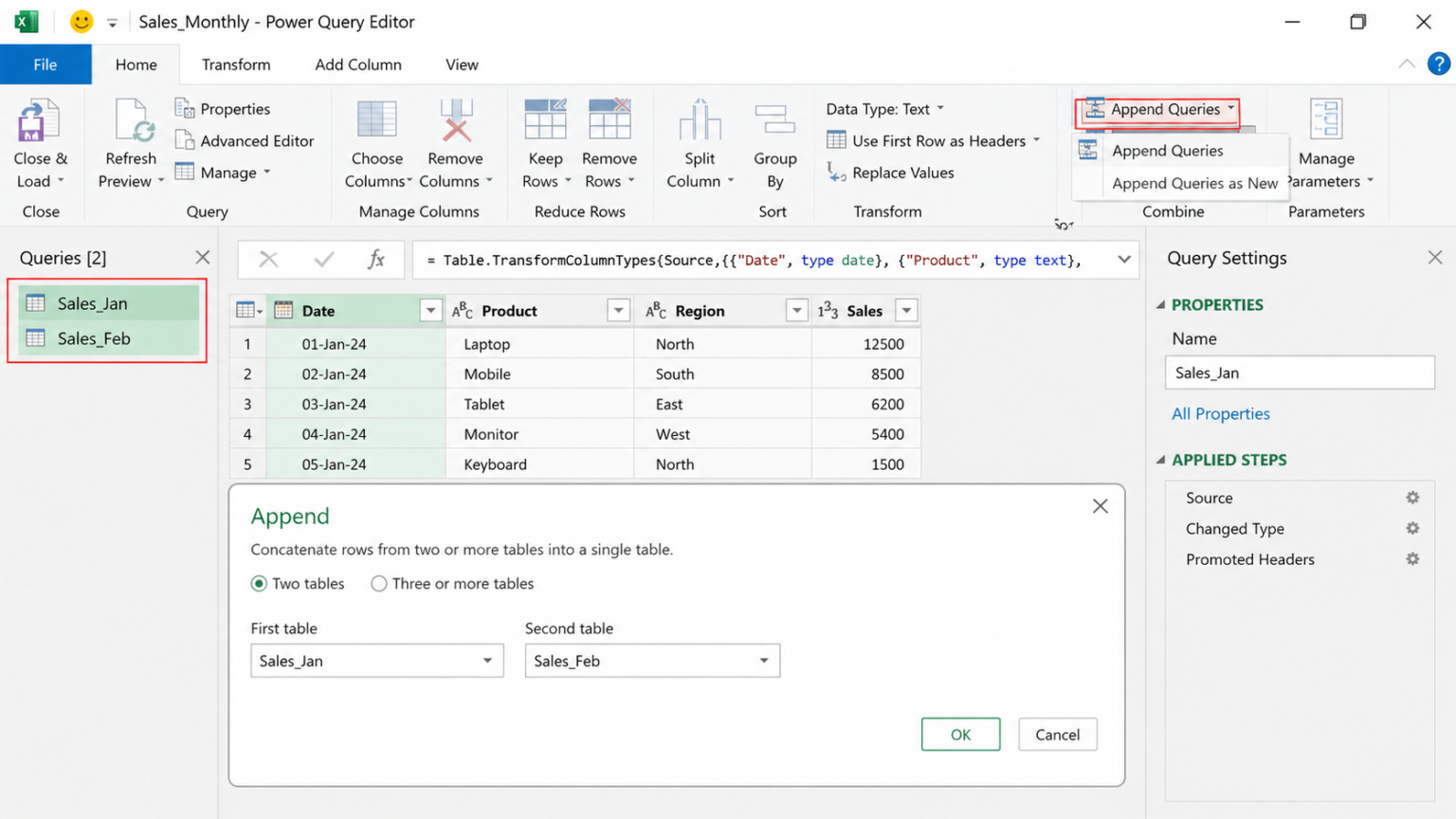Switch to the Home tab
Screen dimensions: 1456x819
coord(136,64)
